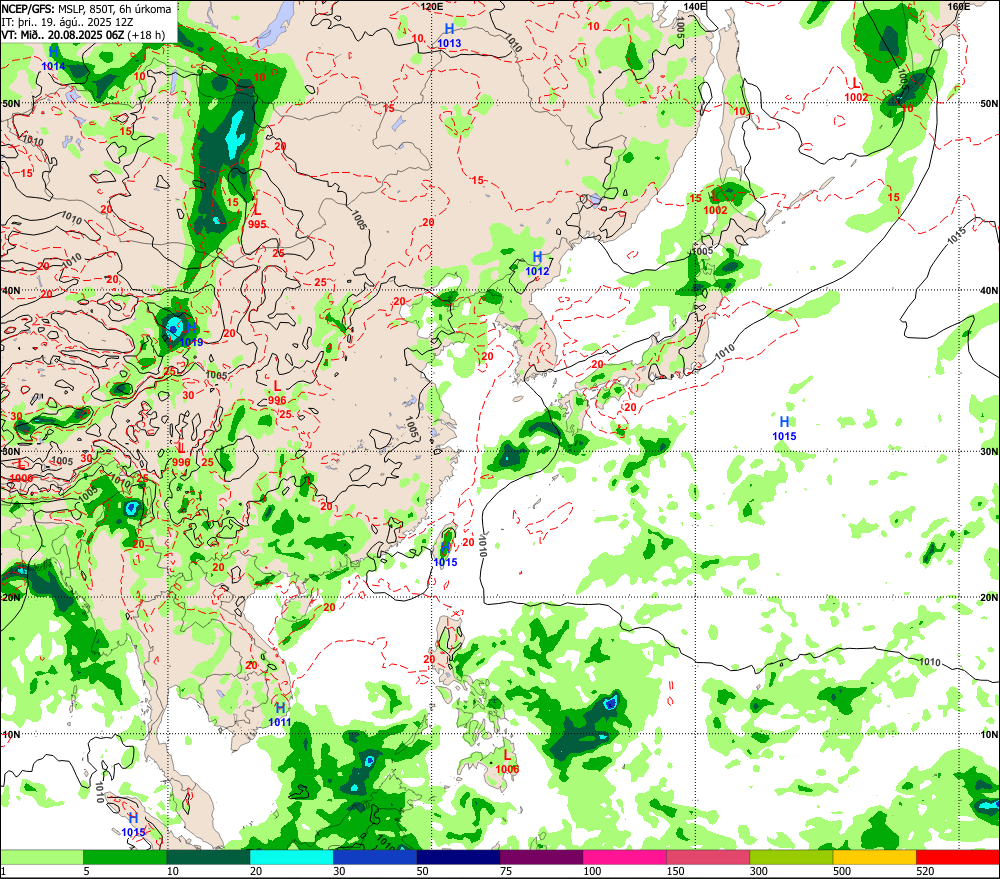Click the H 1019 high pressure label
The height and width of the screenshot is (879, 1000).
[x=191, y=335]
